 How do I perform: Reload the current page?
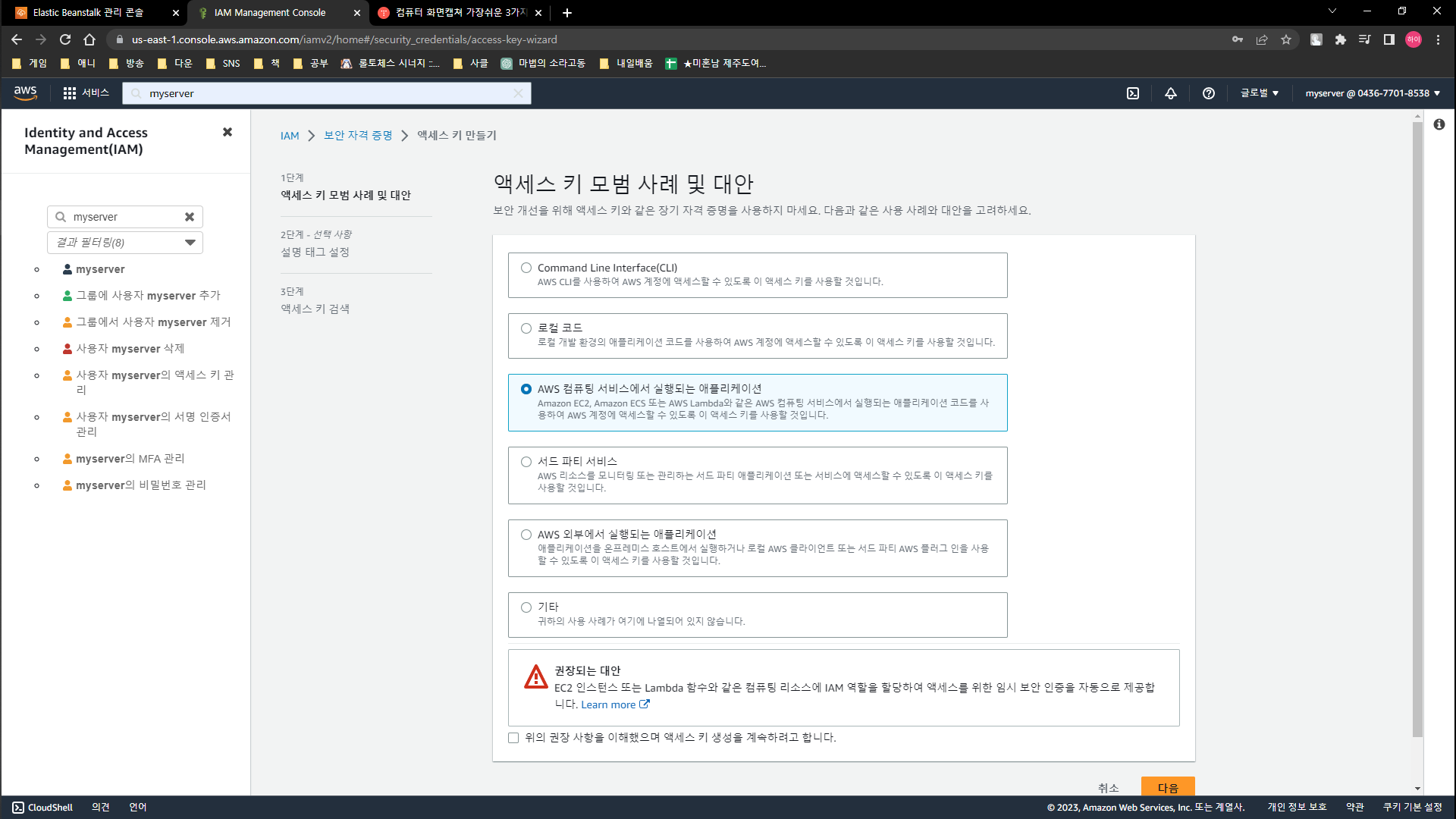pyautogui.click(x=65, y=39)
